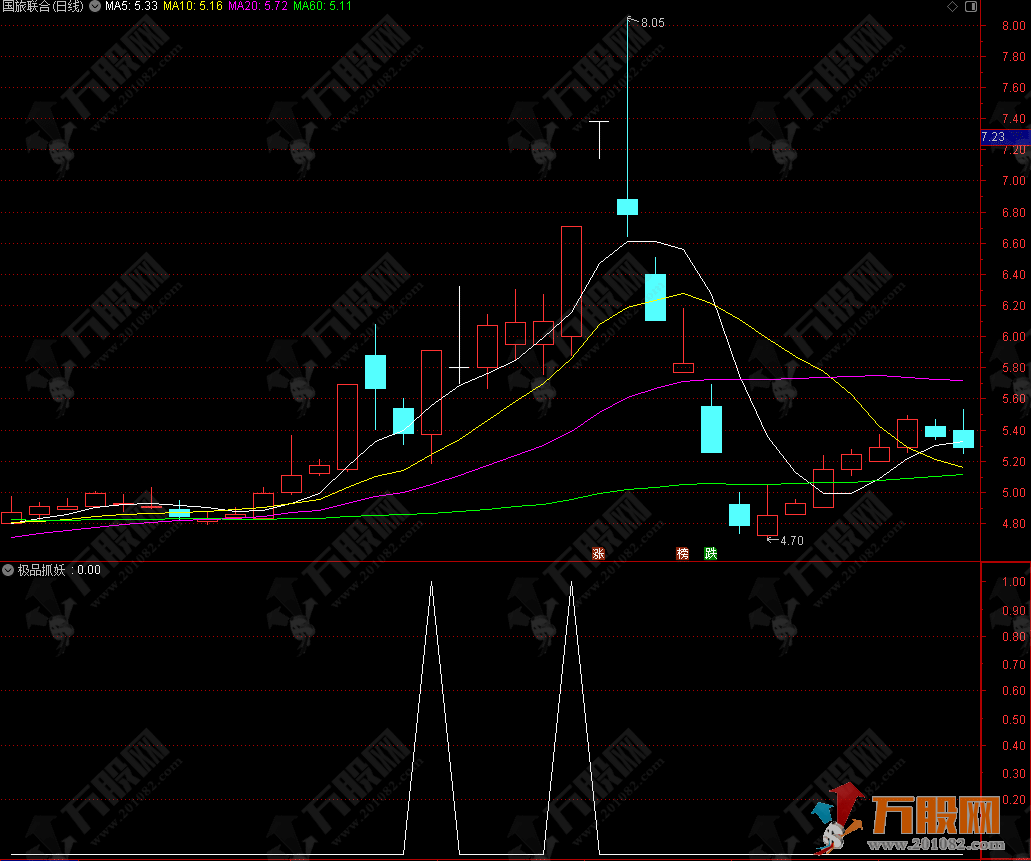The width and height of the screenshot is (1031, 861).
Task: Click the 0.20 value on indicator axis
Action: click(1013, 800)
